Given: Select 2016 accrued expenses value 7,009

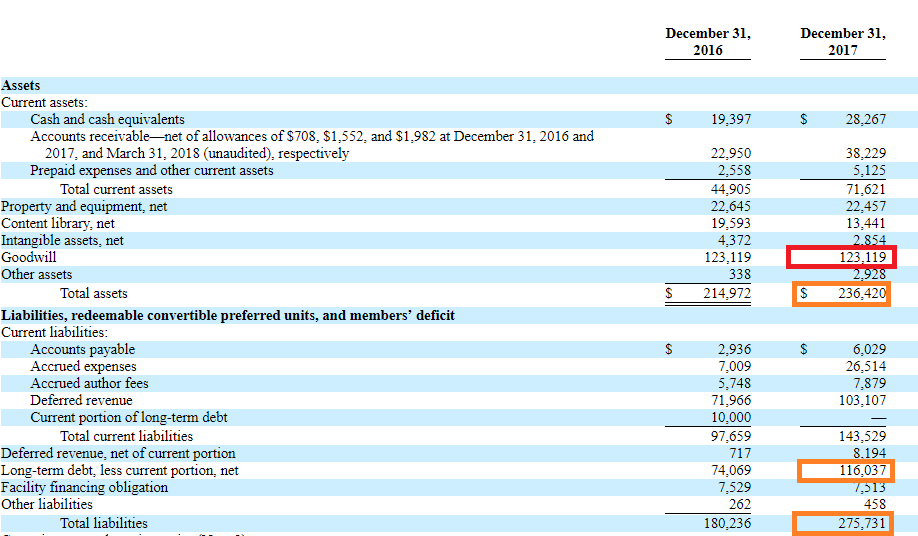Looking at the screenshot, I should [x=734, y=366].
